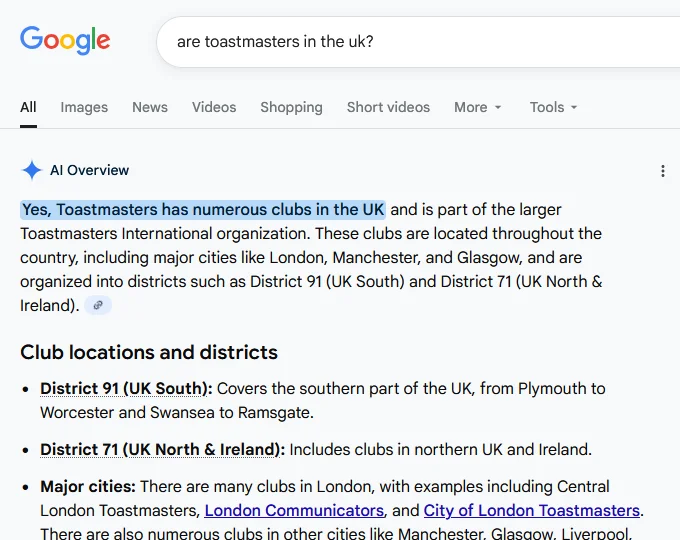Switch to the News tab

tap(150, 107)
